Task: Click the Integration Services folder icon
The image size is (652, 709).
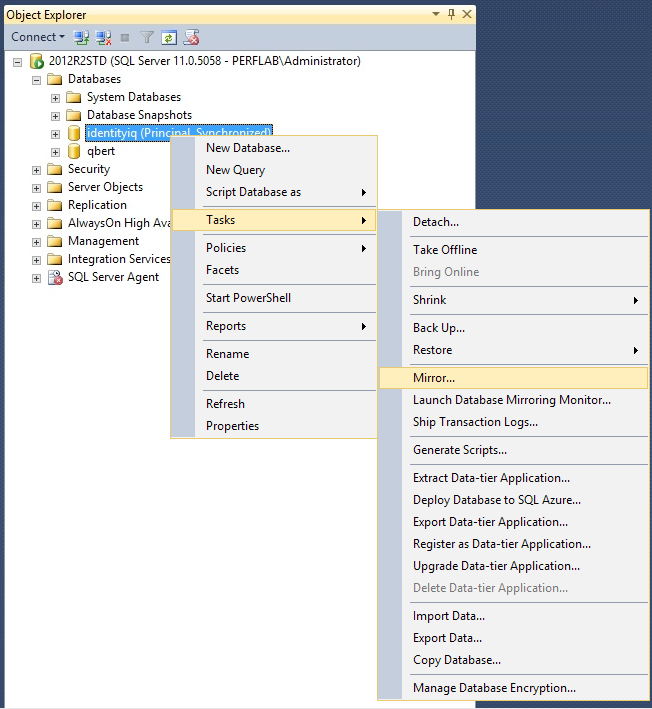Action: coord(55,260)
